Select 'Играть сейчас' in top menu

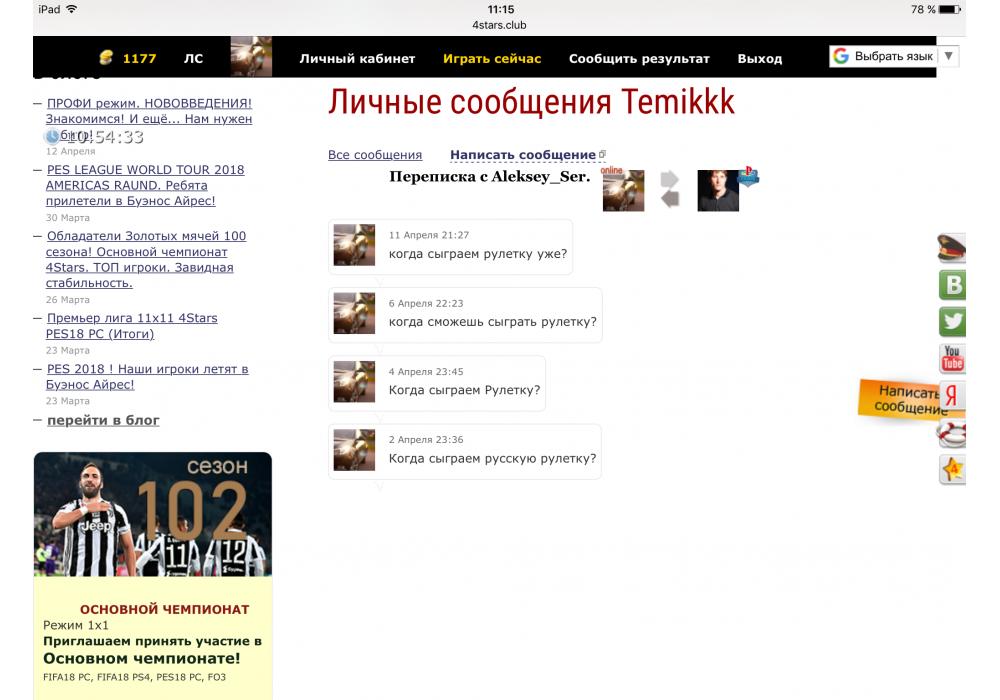[492, 59]
